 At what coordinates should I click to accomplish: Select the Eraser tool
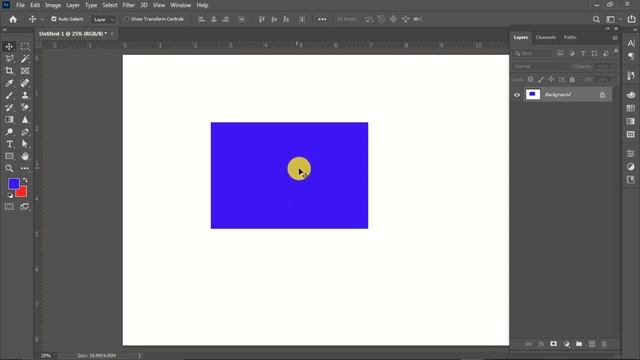(25, 108)
